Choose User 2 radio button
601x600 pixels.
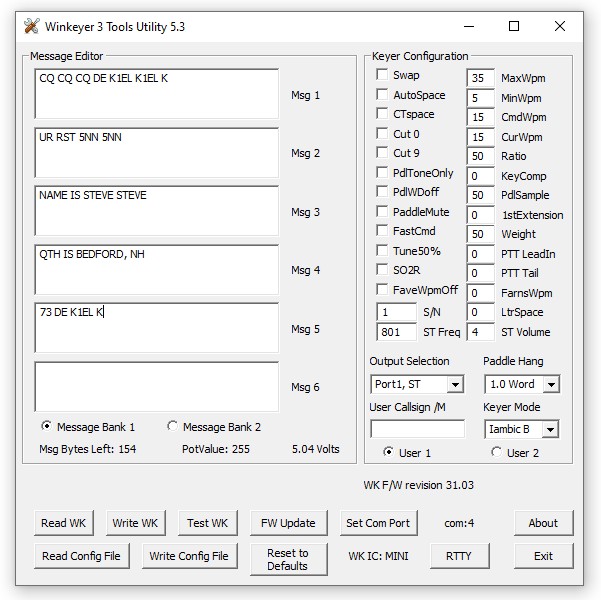tap(496, 452)
